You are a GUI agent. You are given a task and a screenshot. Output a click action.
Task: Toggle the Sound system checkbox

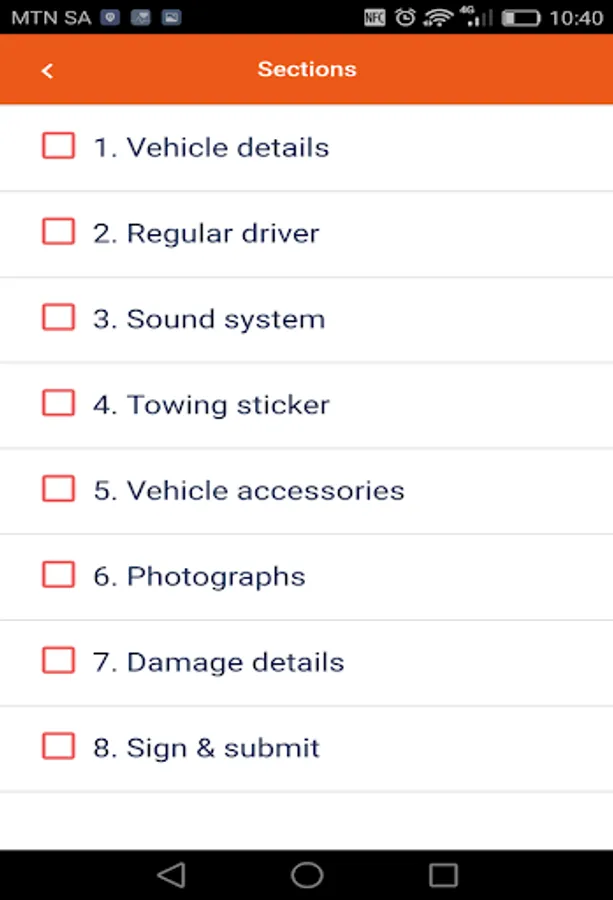tap(58, 318)
